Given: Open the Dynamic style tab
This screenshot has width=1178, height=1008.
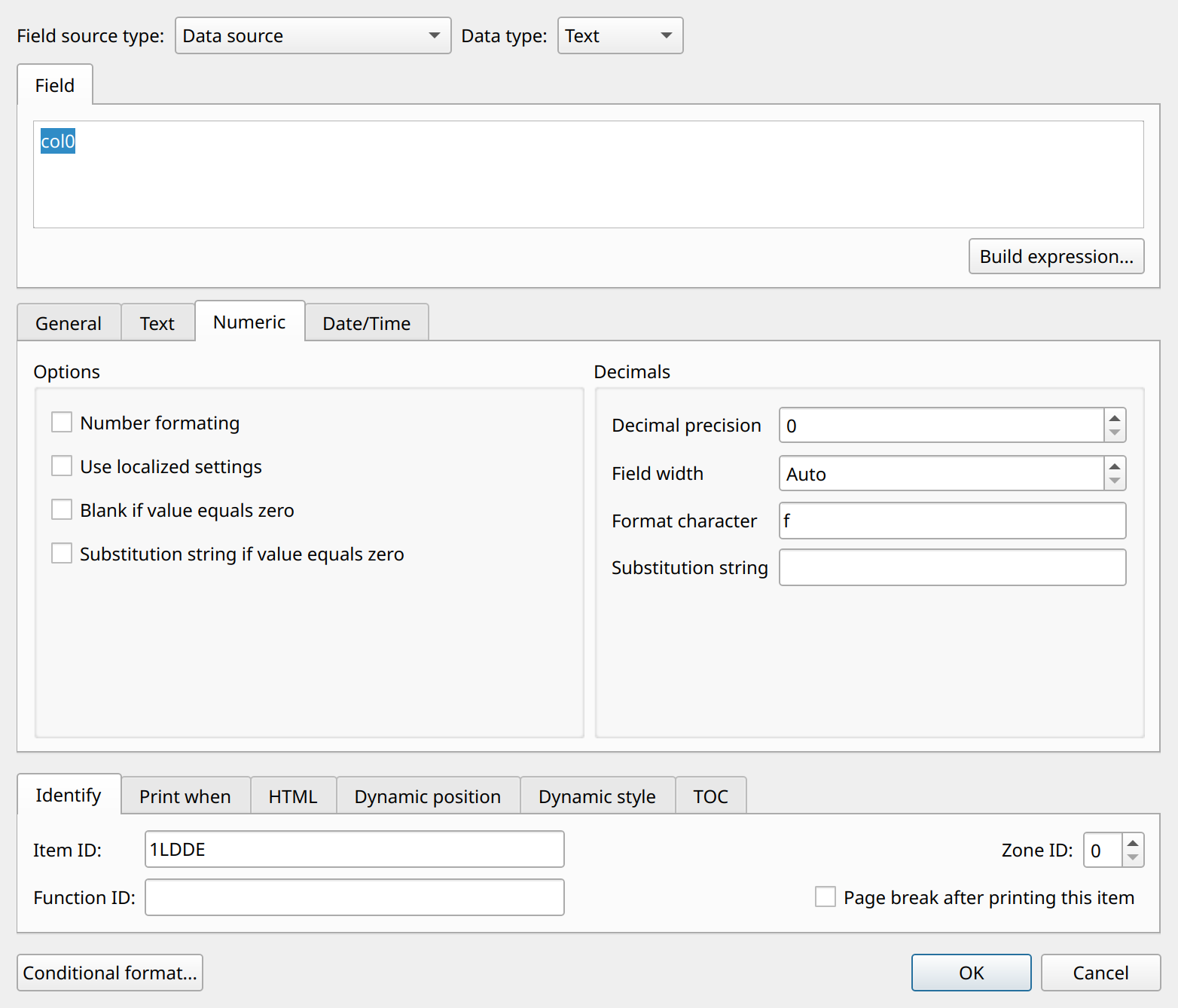Looking at the screenshot, I should coord(597,796).
